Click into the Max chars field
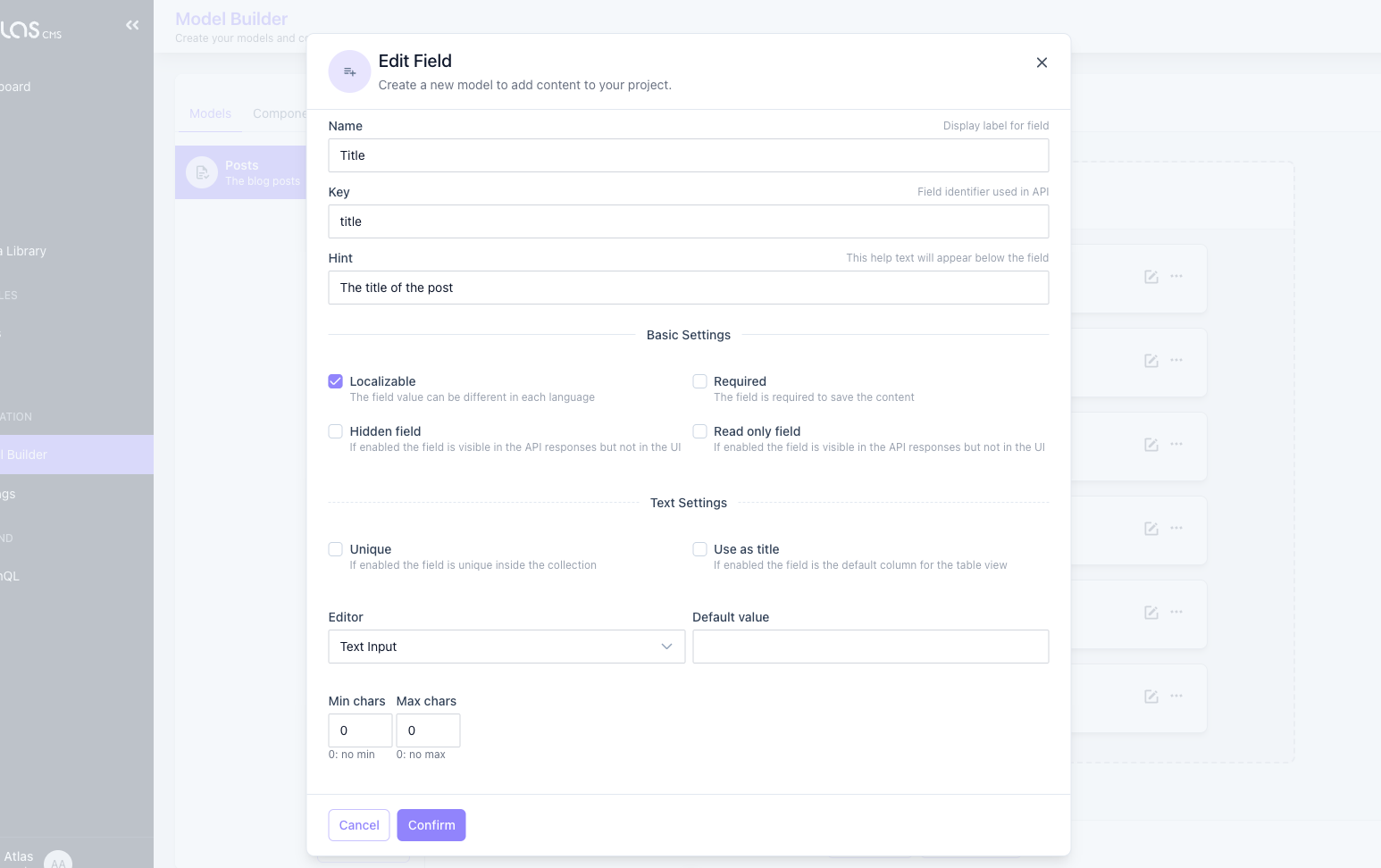1381x868 pixels. [x=428, y=730]
